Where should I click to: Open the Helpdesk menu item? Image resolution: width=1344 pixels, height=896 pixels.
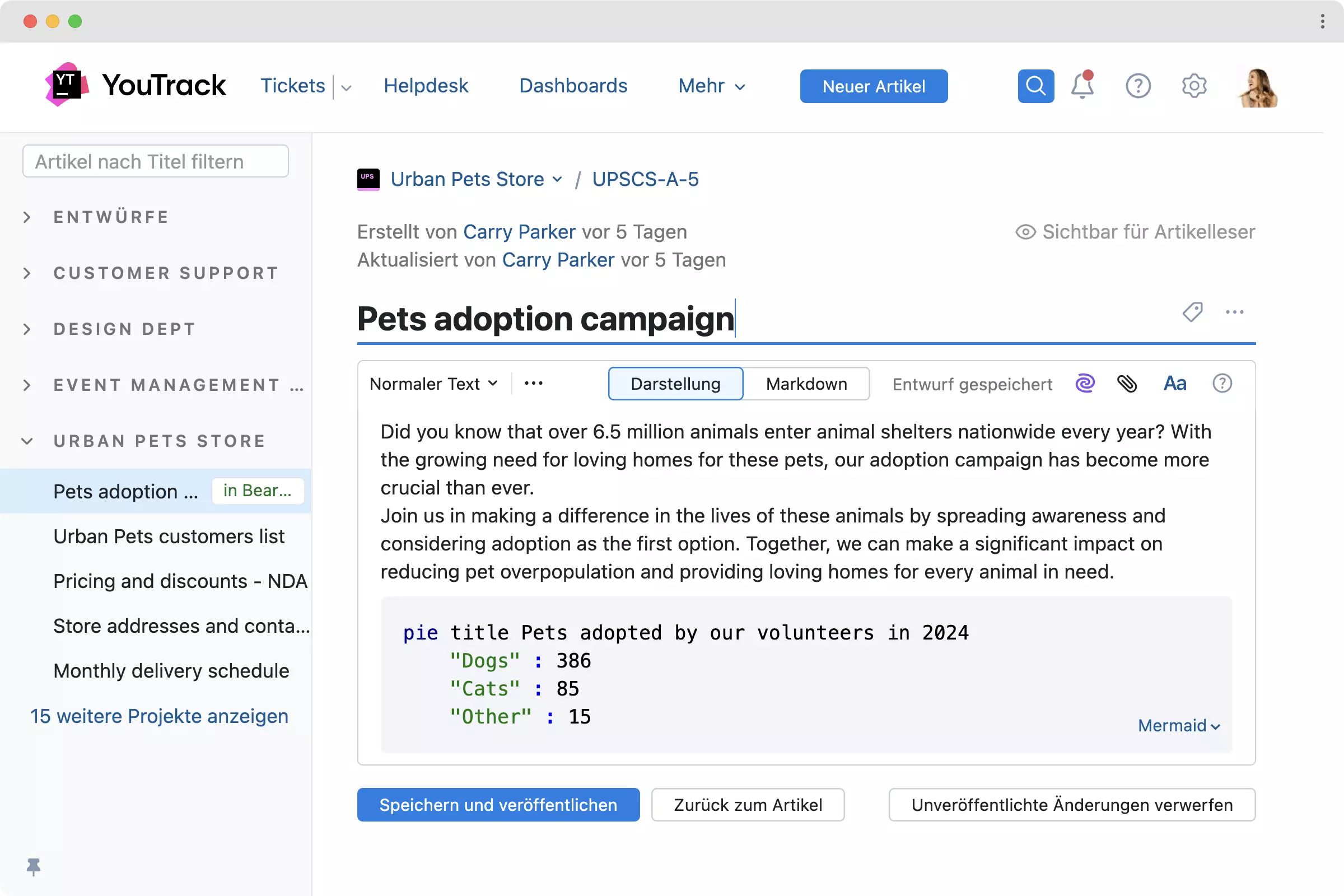click(426, 86)
